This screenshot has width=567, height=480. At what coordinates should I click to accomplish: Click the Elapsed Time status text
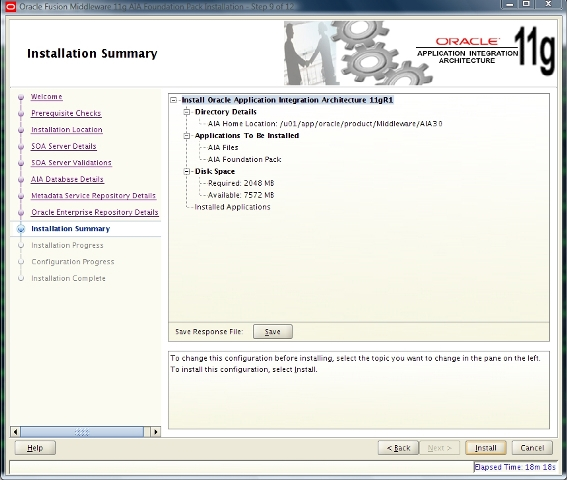(515, 467)
